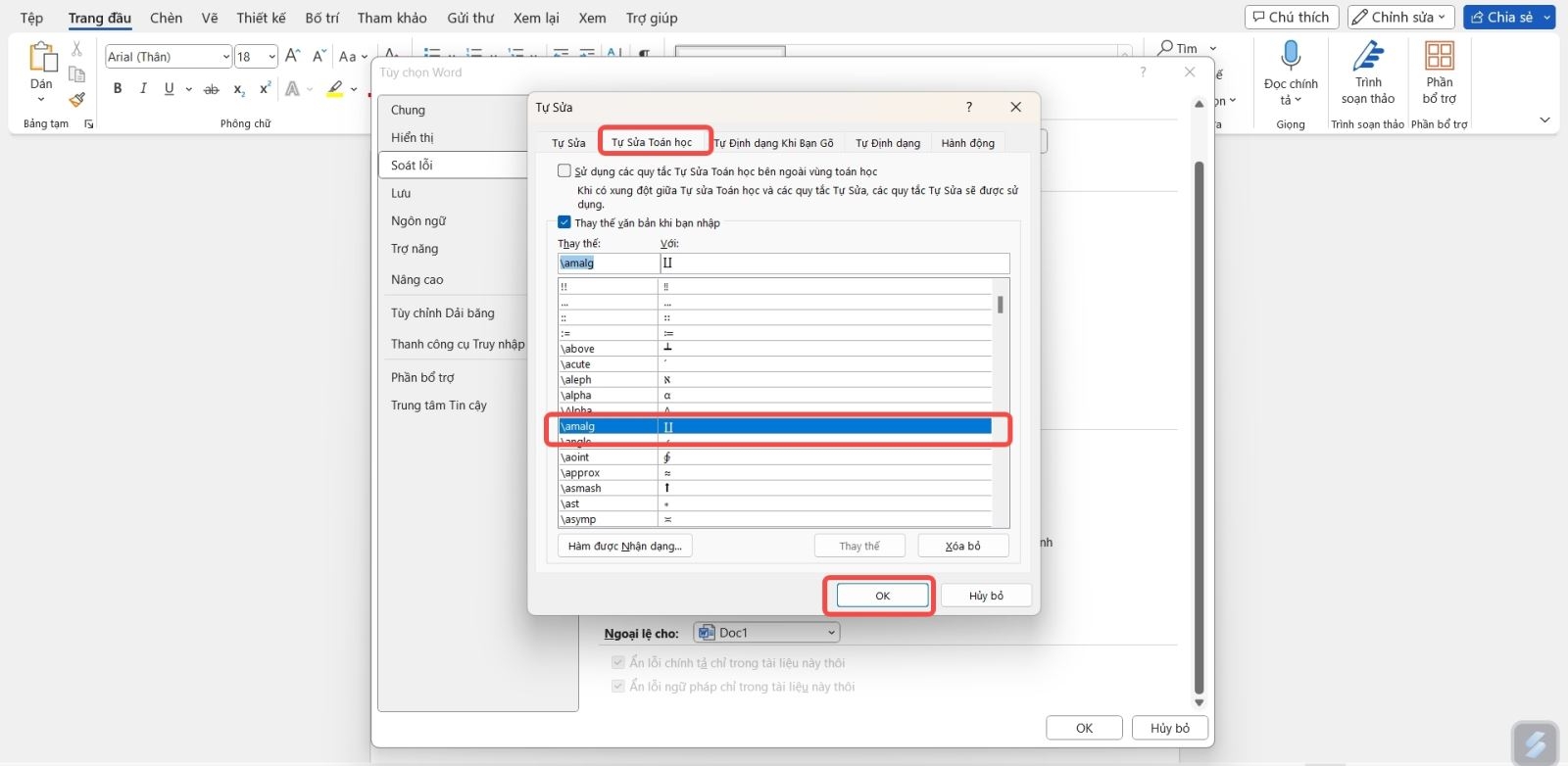1568x766 pixels.
Task: Open the Chèn ribbon tab
Action: (x=167, y=18)
